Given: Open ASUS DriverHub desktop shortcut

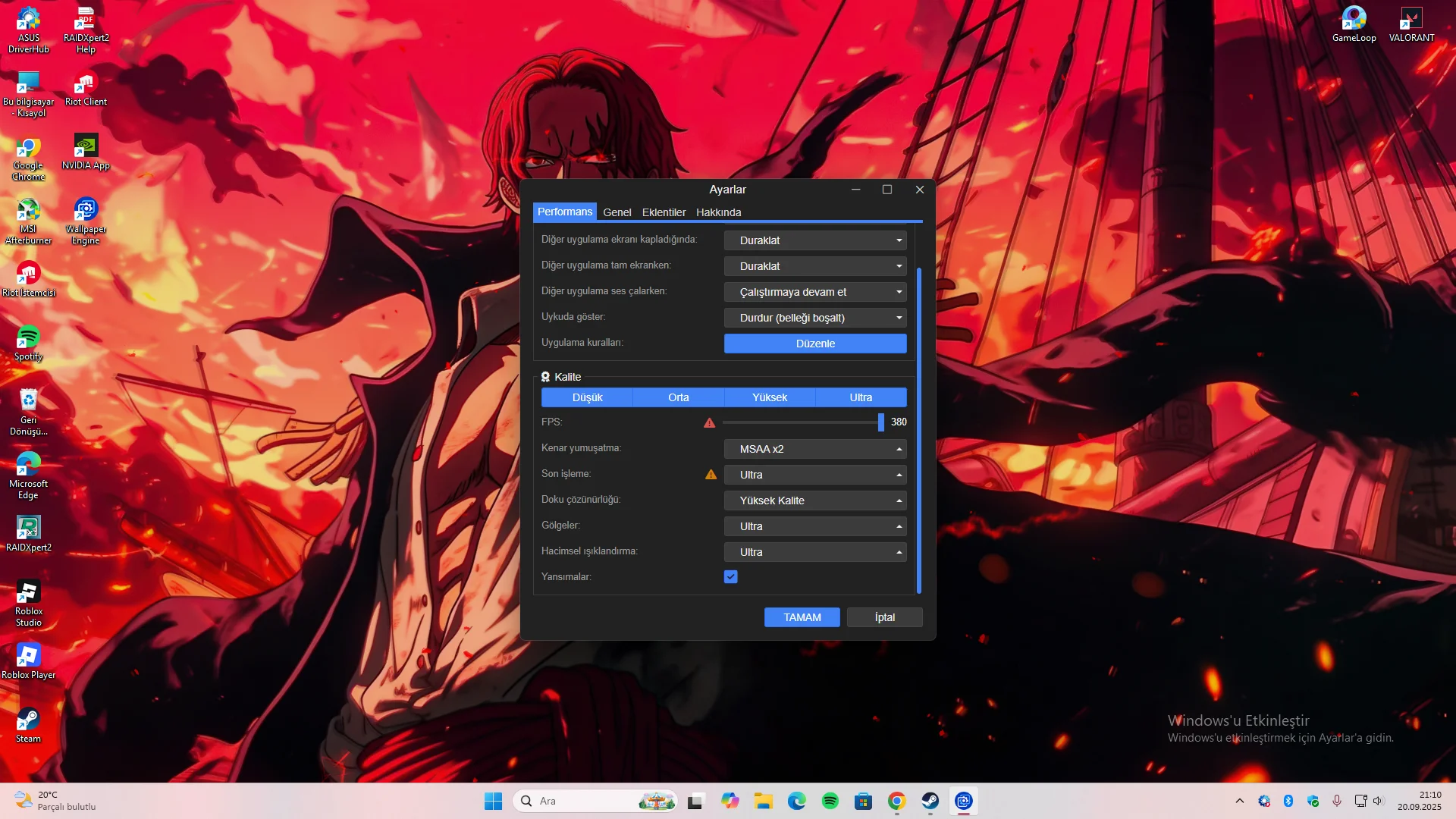Looking at the screenshot, I should pos(29,30).
